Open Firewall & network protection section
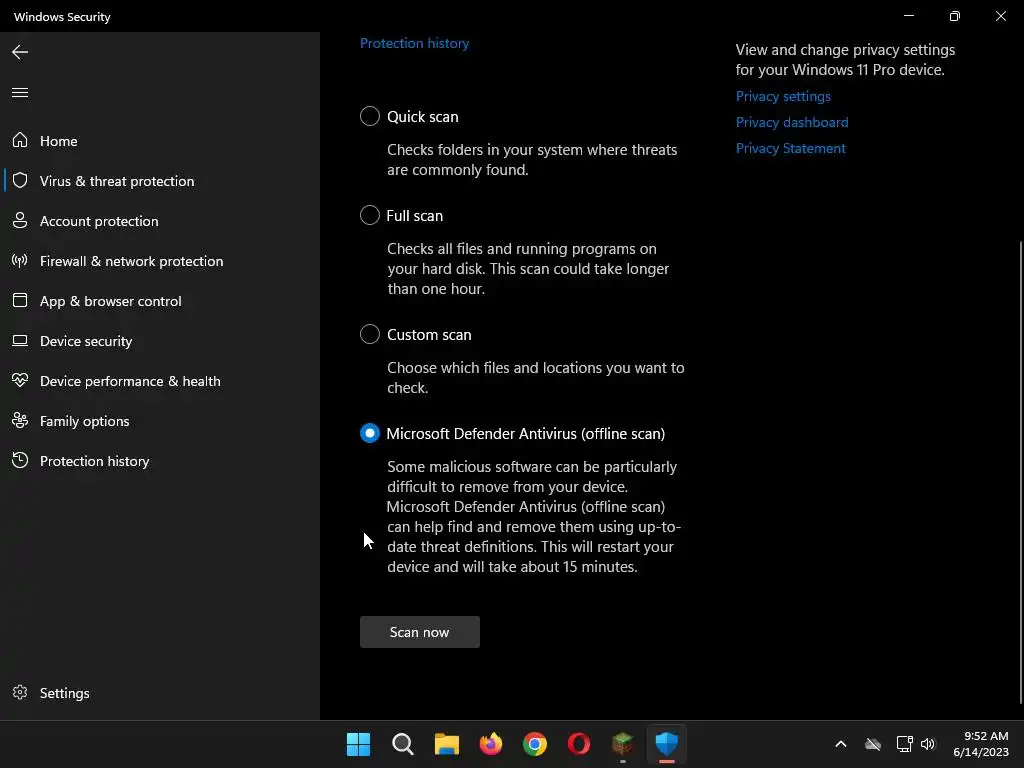The width and height of the screenshot is (1024, 768). click(x=160, y=261)
